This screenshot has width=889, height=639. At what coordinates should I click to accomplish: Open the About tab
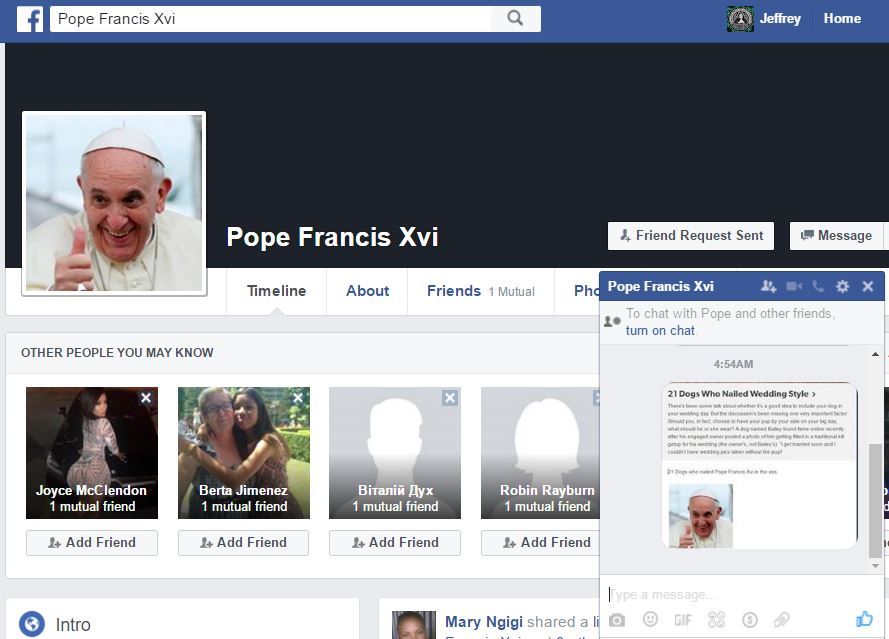367,291
